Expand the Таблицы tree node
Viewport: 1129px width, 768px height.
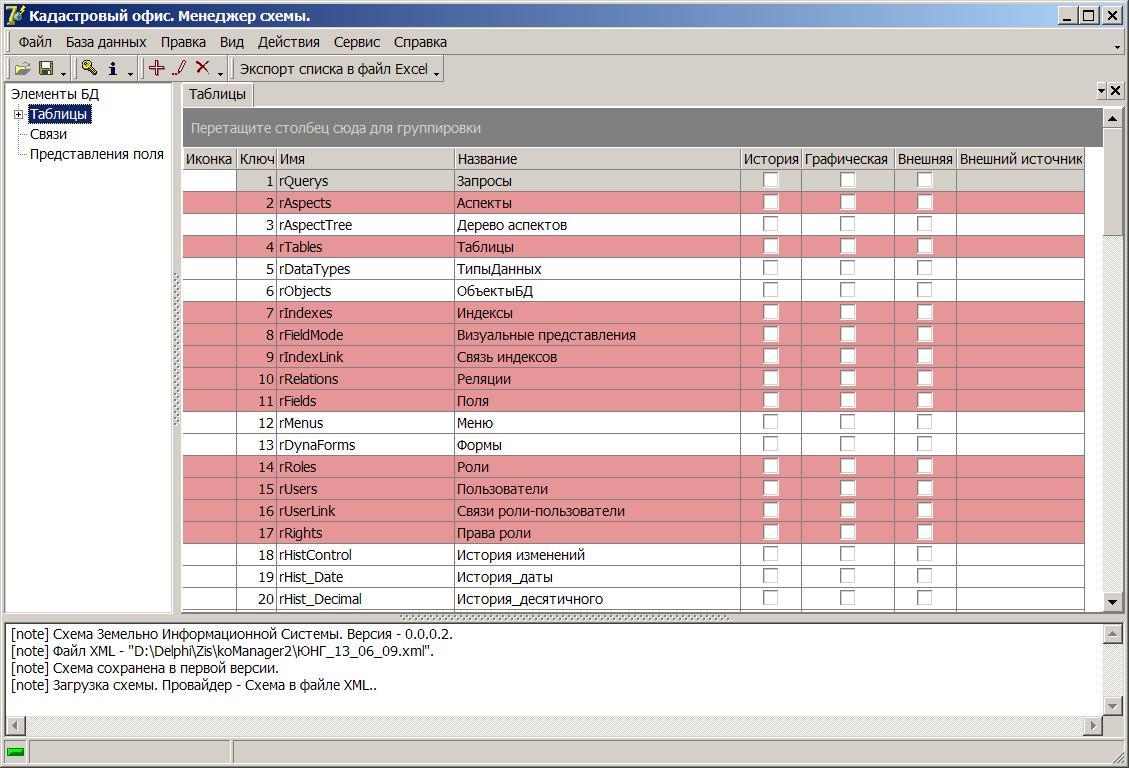[18, 115]
